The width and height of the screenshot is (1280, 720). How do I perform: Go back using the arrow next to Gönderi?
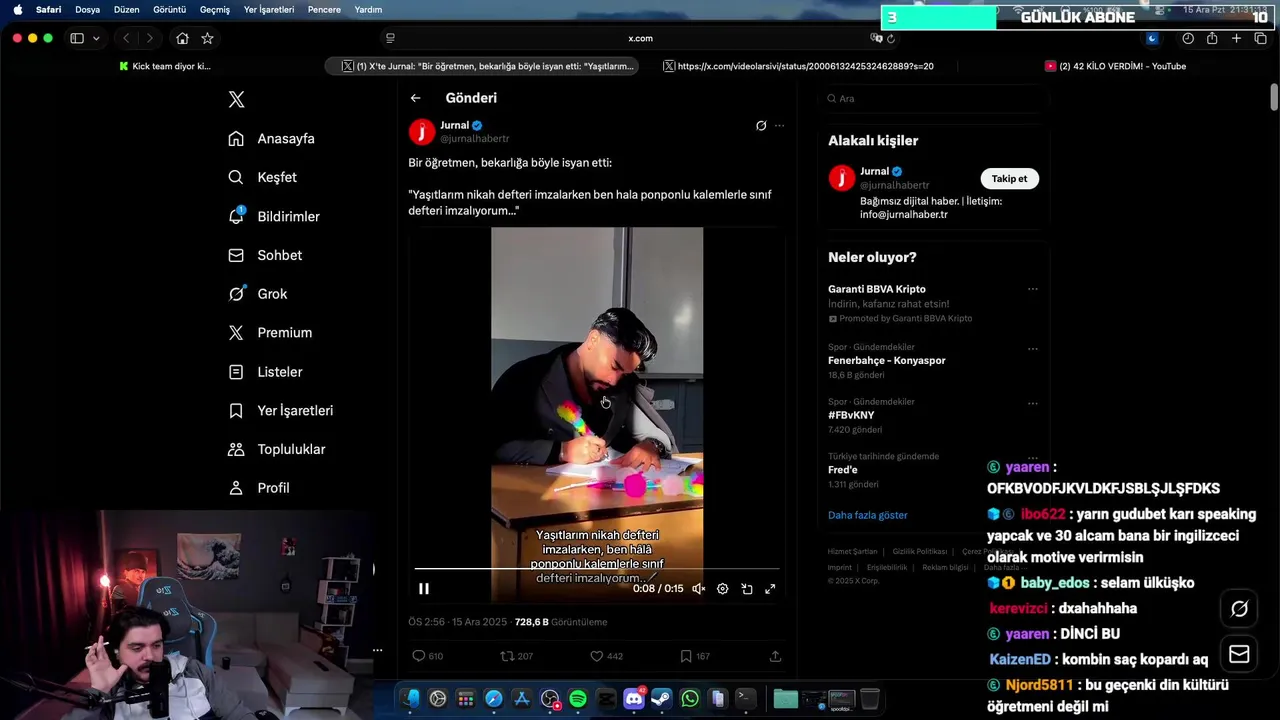[x=415, y=98]
